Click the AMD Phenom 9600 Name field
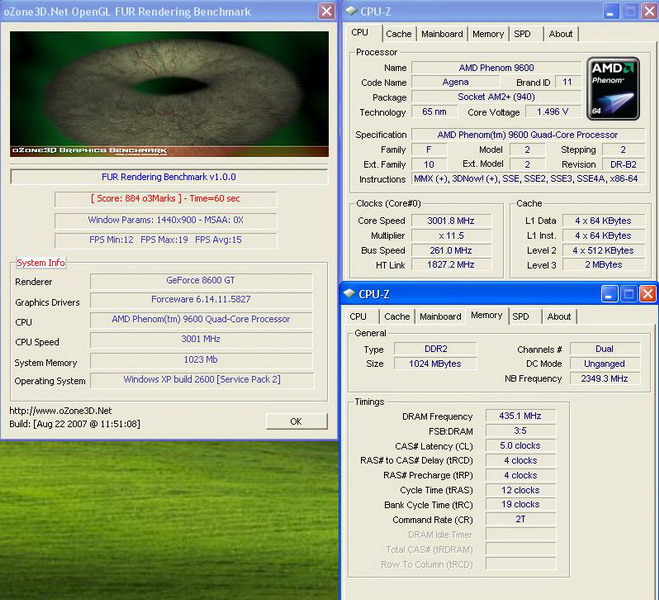Screen dimensions: 659x600 496,68
